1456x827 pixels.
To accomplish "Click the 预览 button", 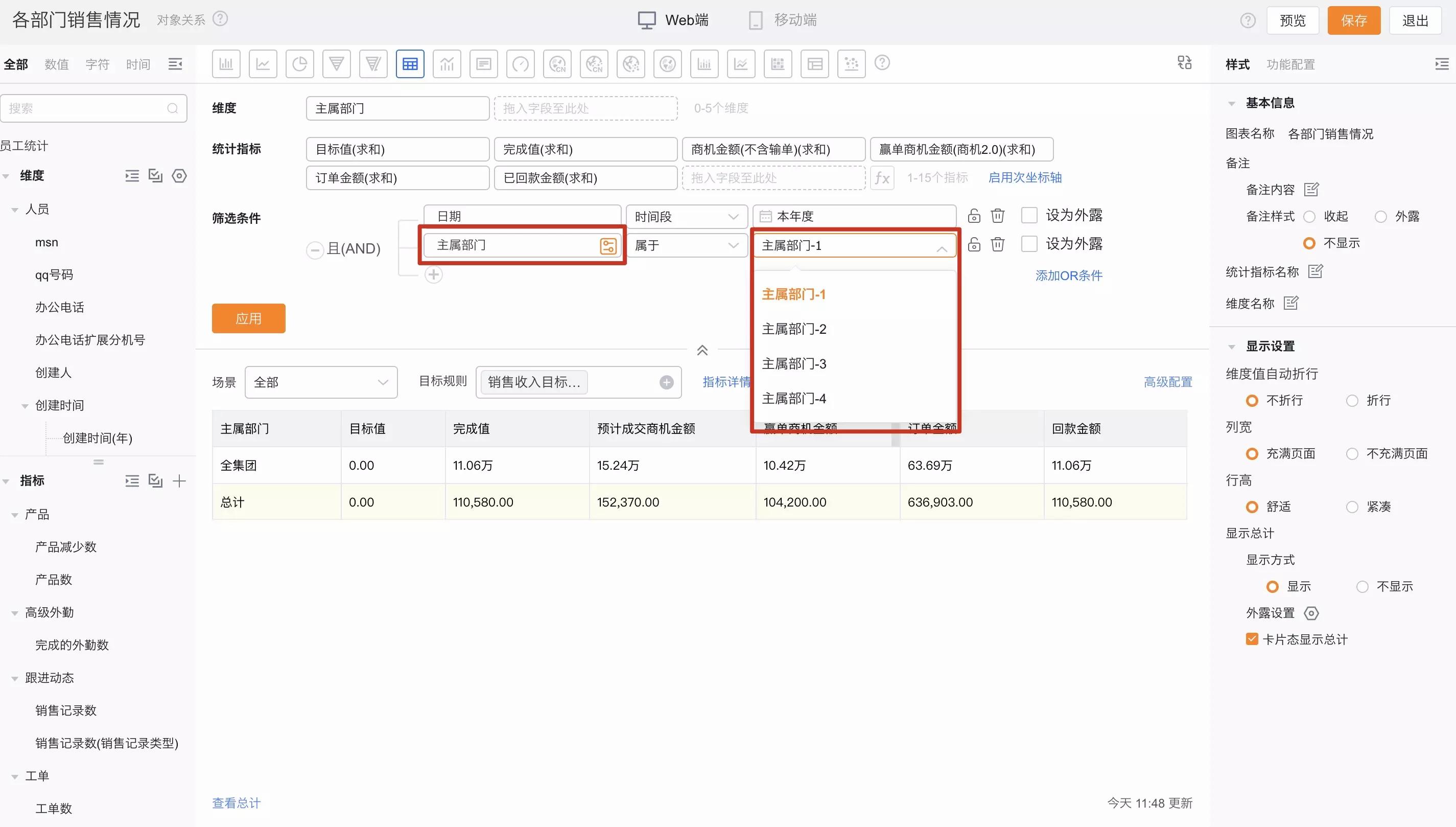I will [1293, 20].
